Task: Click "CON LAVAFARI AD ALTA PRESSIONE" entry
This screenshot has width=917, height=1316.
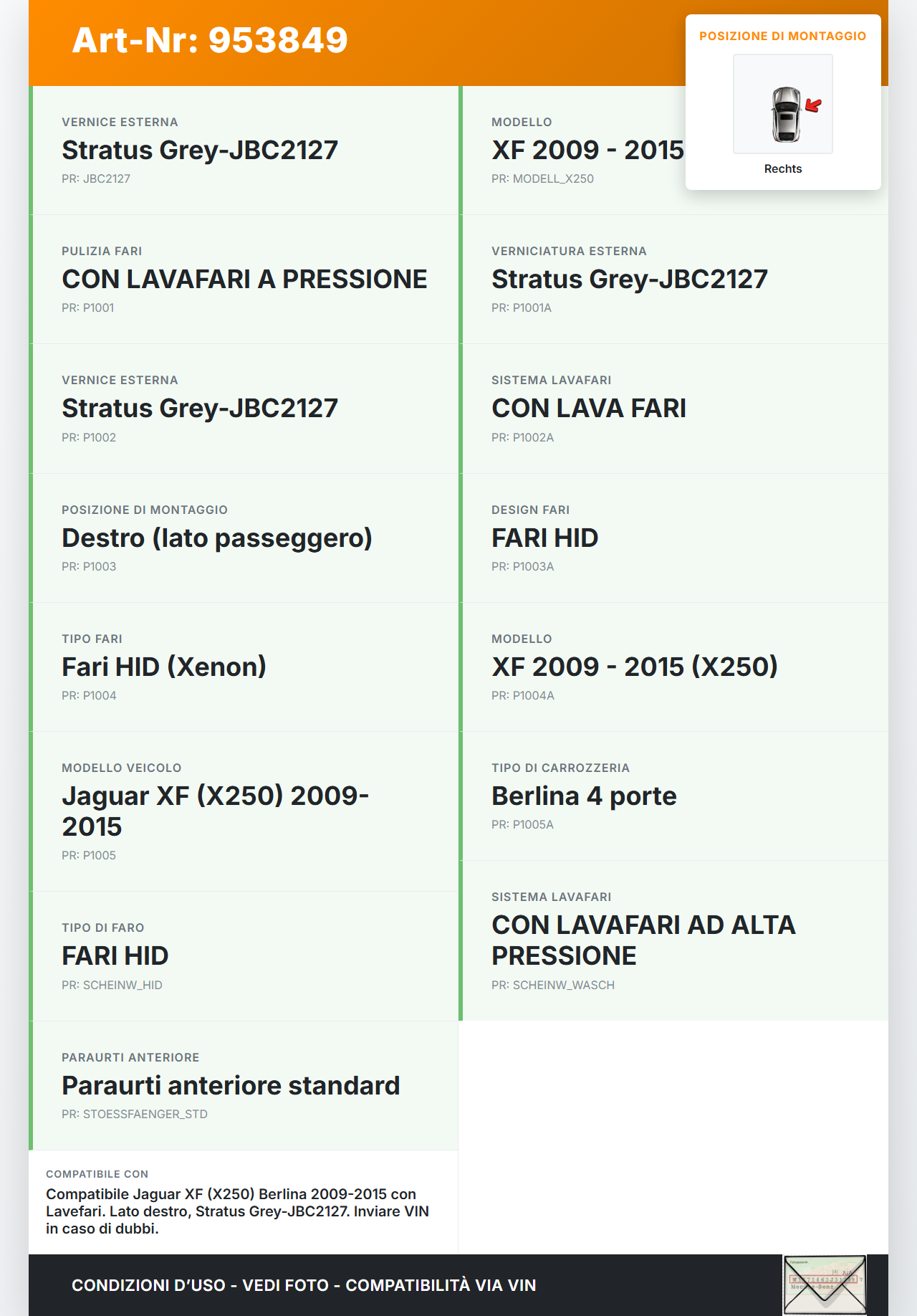Action: click(643, 940)
